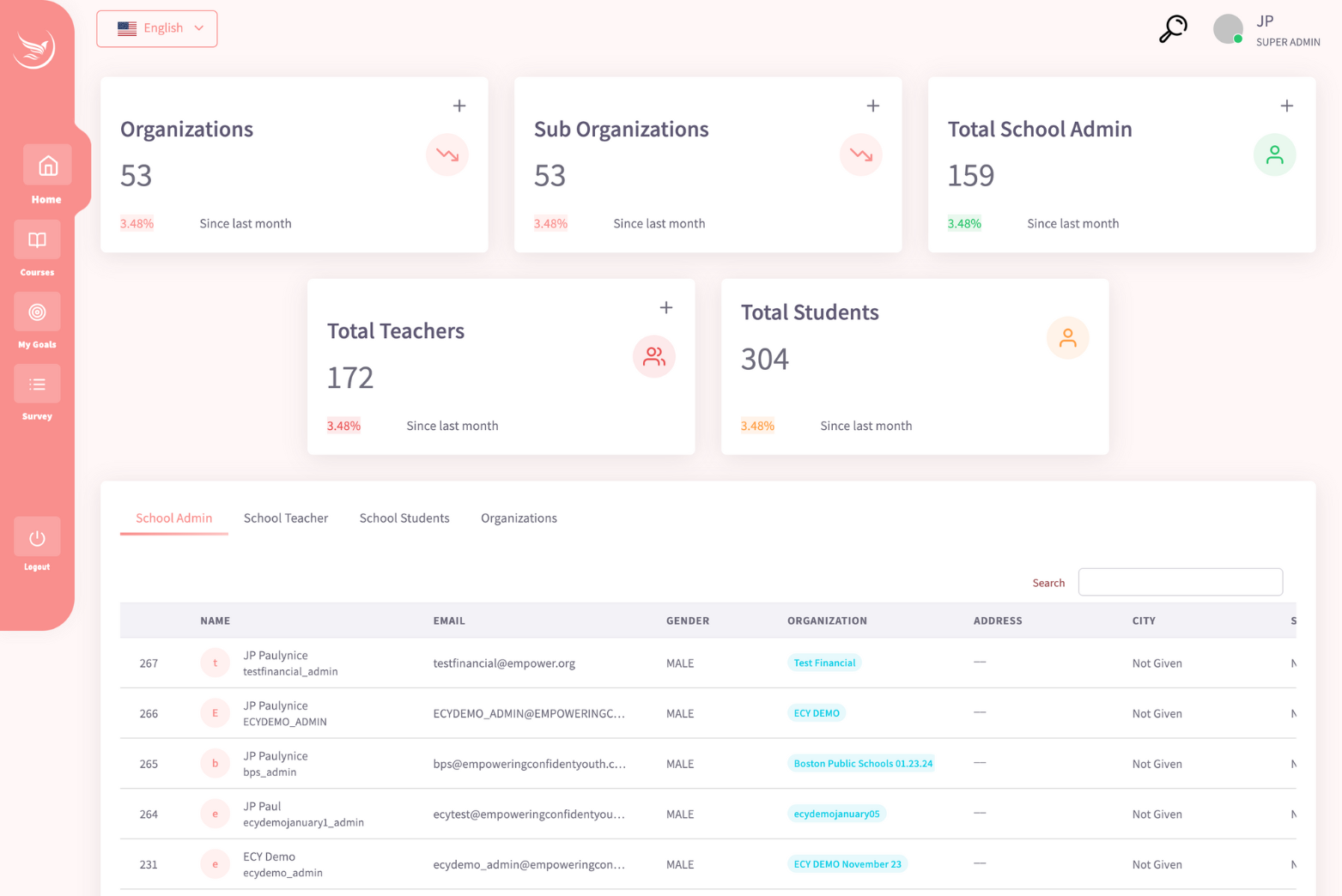
Task: Switch to the School Teacher tab
Action: [286, 518]
